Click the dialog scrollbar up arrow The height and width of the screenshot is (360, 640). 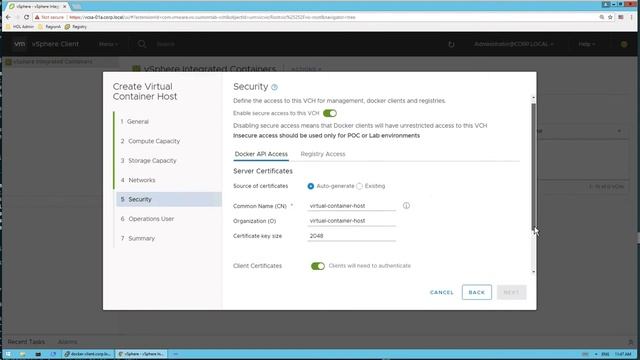(533, 98)
